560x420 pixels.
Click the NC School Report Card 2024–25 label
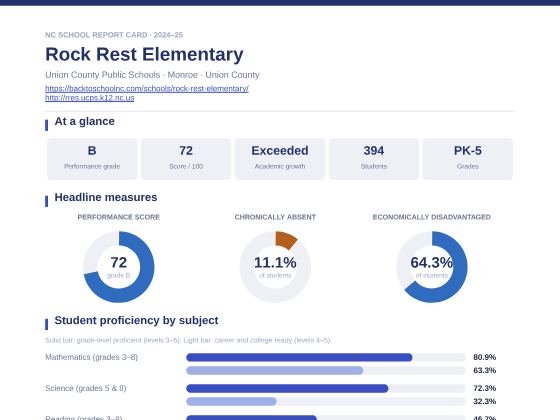[x=114, y=35]
